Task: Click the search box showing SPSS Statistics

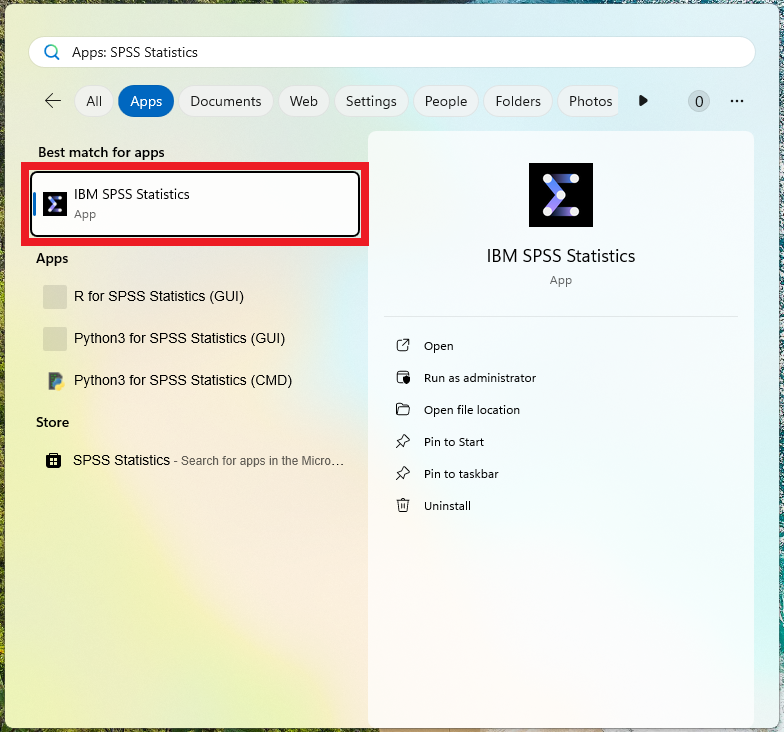Action: coord(392,52)
